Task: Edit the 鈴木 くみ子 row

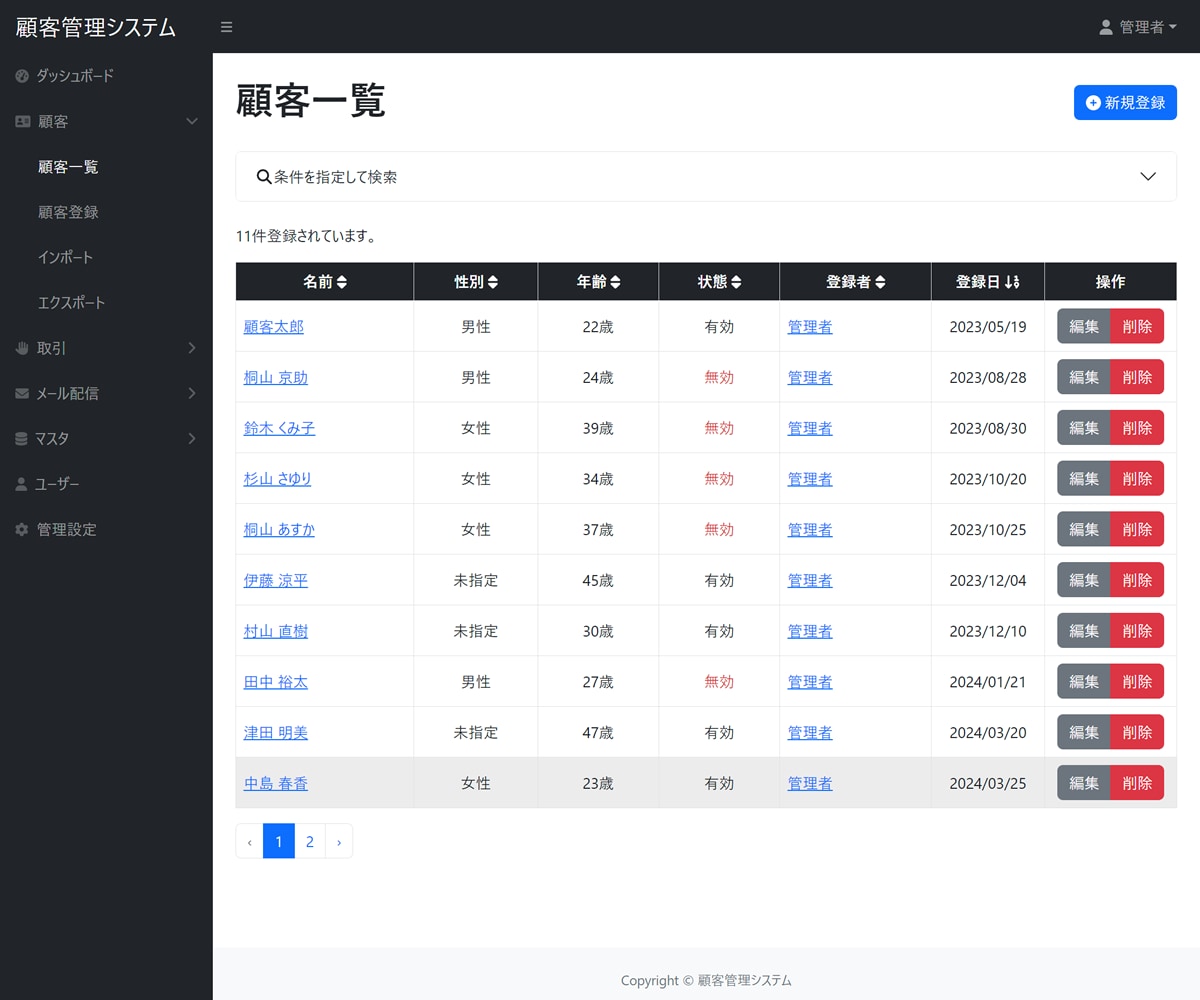Action: 1084,428
